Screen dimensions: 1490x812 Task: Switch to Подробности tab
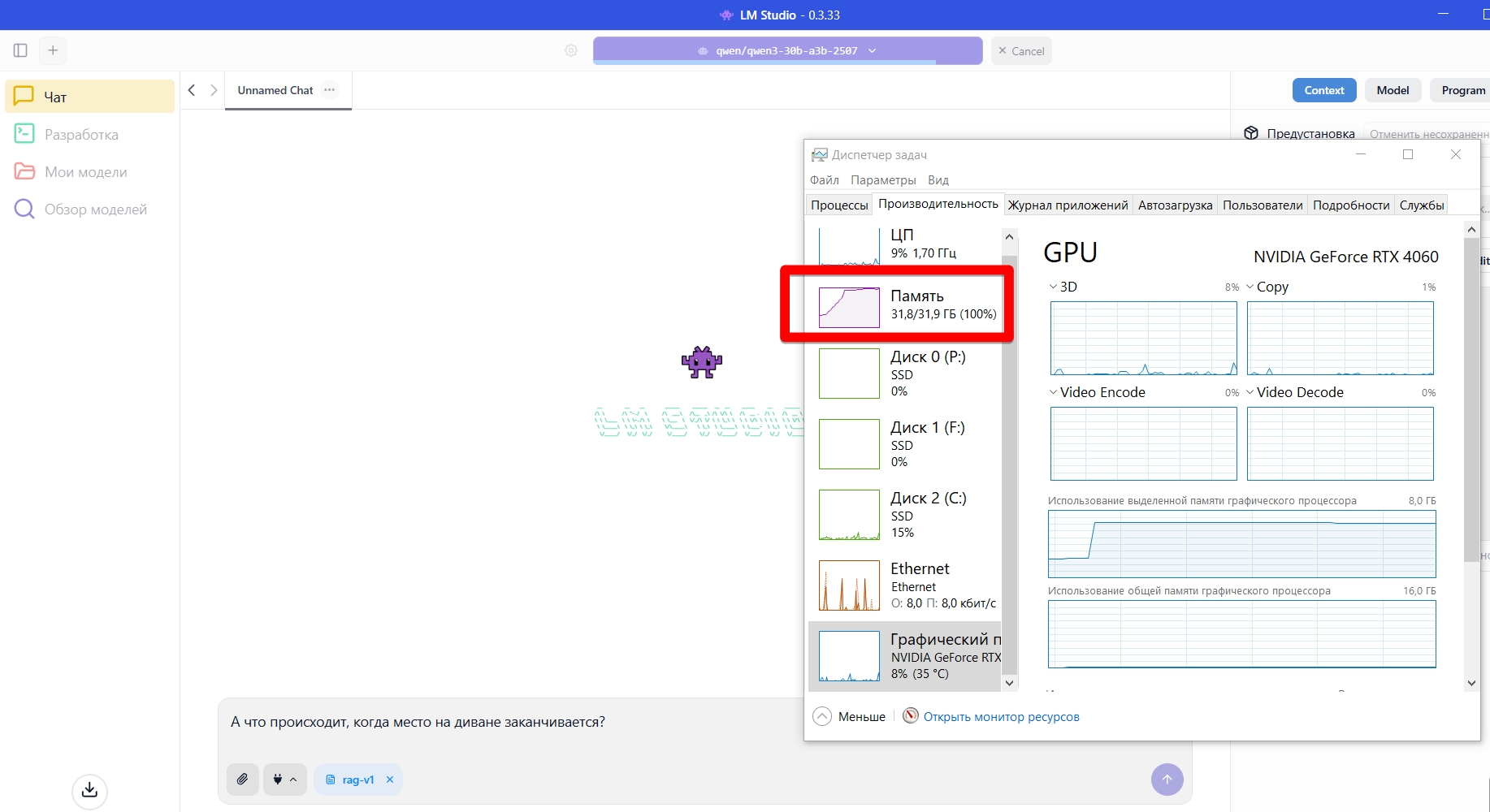click(x=1351, y=205)
